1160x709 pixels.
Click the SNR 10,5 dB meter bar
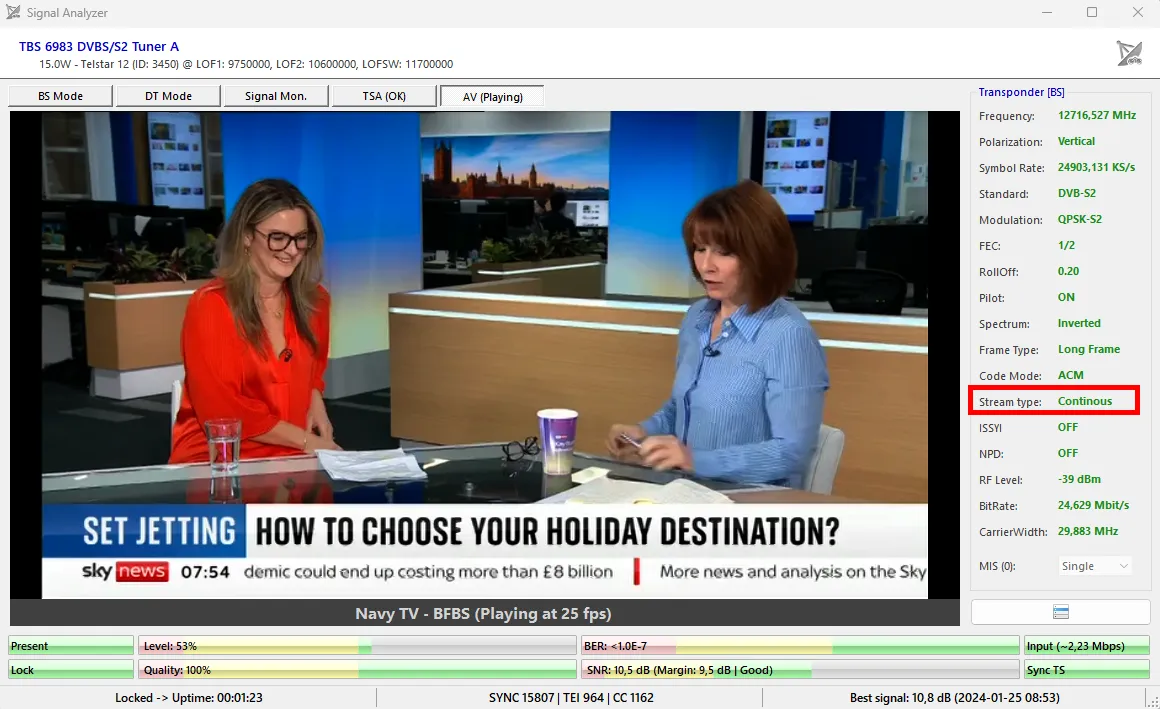point(800,670)
